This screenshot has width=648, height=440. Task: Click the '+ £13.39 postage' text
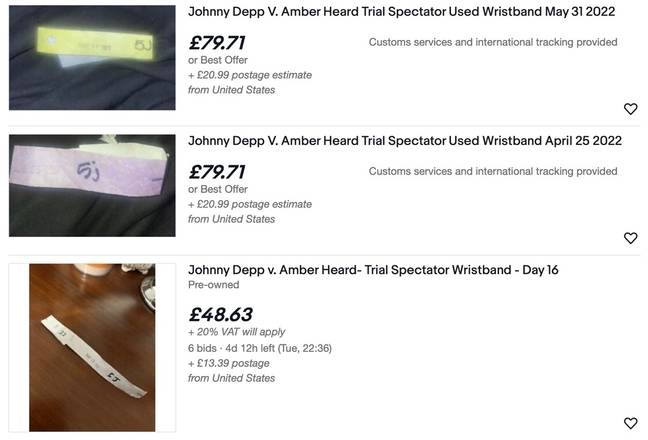point(229,364)
